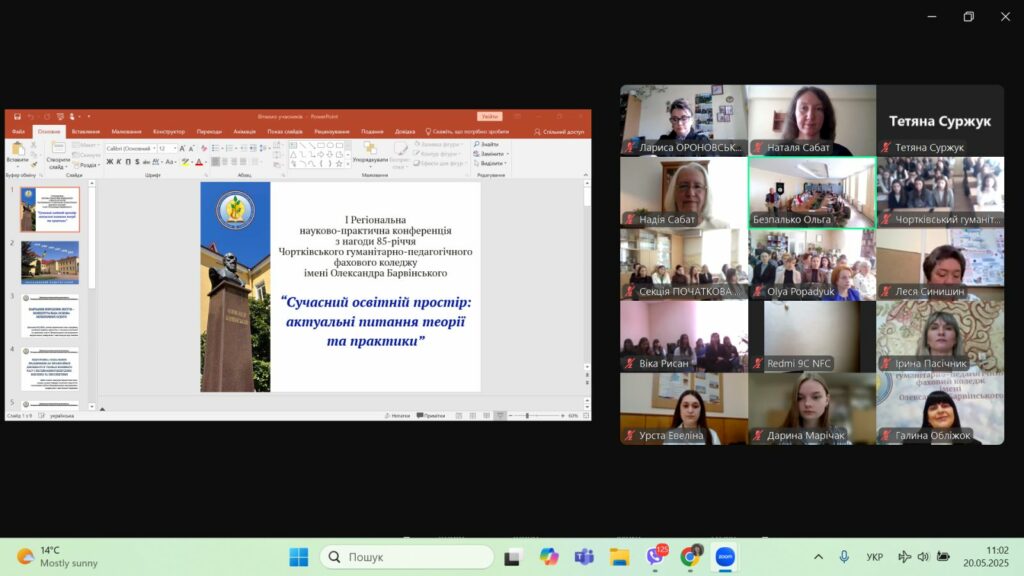This screenshot has height=576, width=1024.
Task: Click the Спільний доступ share button
Action: click(562, 131)
